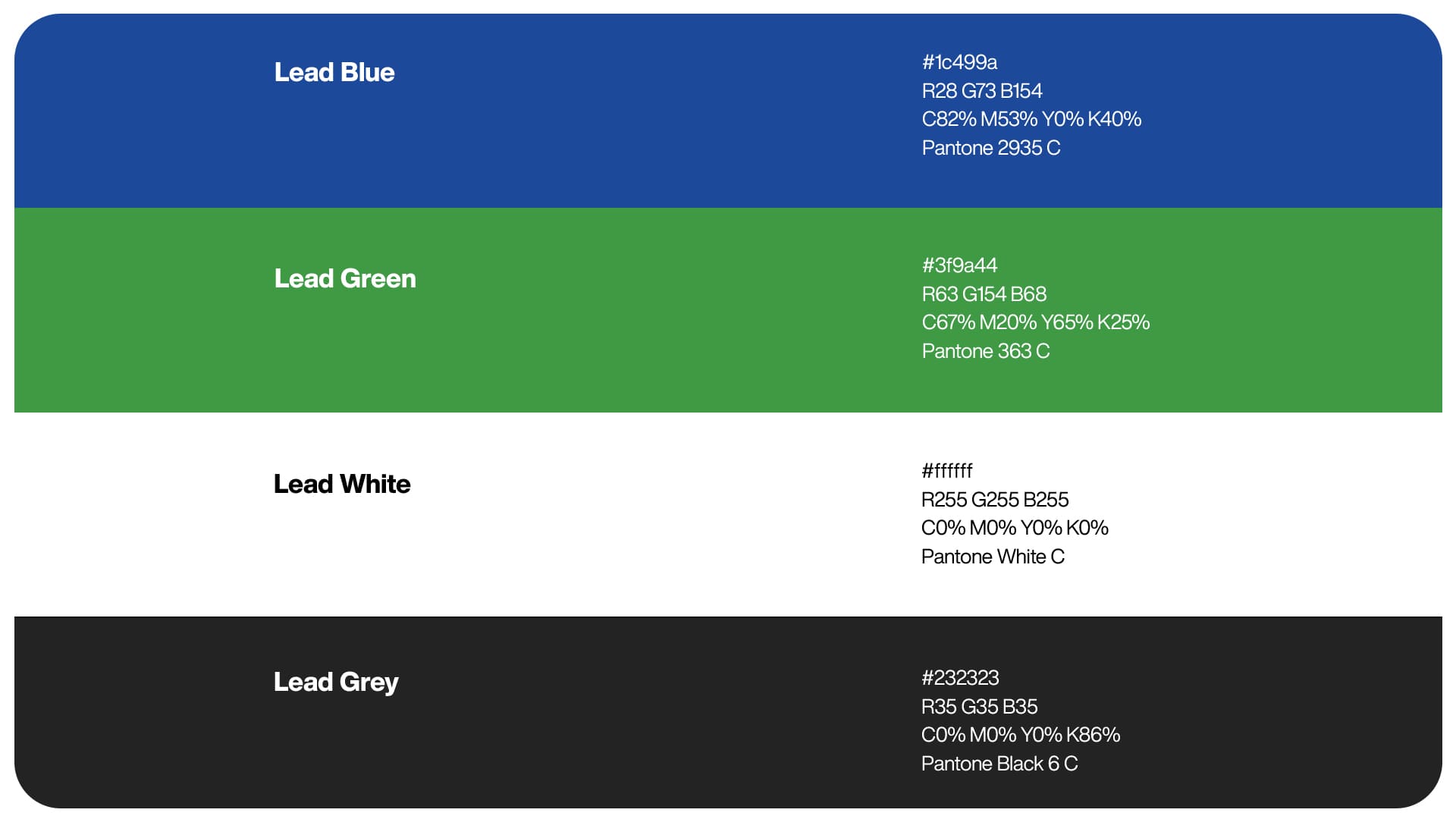Click the #1c499a hex code
The image size is (1456, 819).
tap(959, 62)
